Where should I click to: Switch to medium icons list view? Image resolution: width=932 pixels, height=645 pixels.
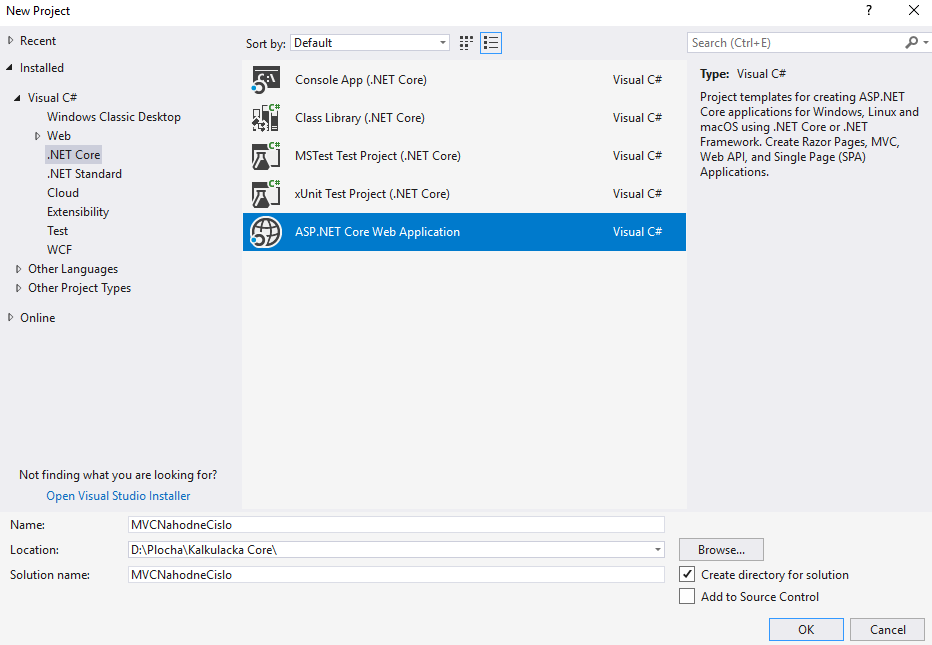tap(491, 43)
